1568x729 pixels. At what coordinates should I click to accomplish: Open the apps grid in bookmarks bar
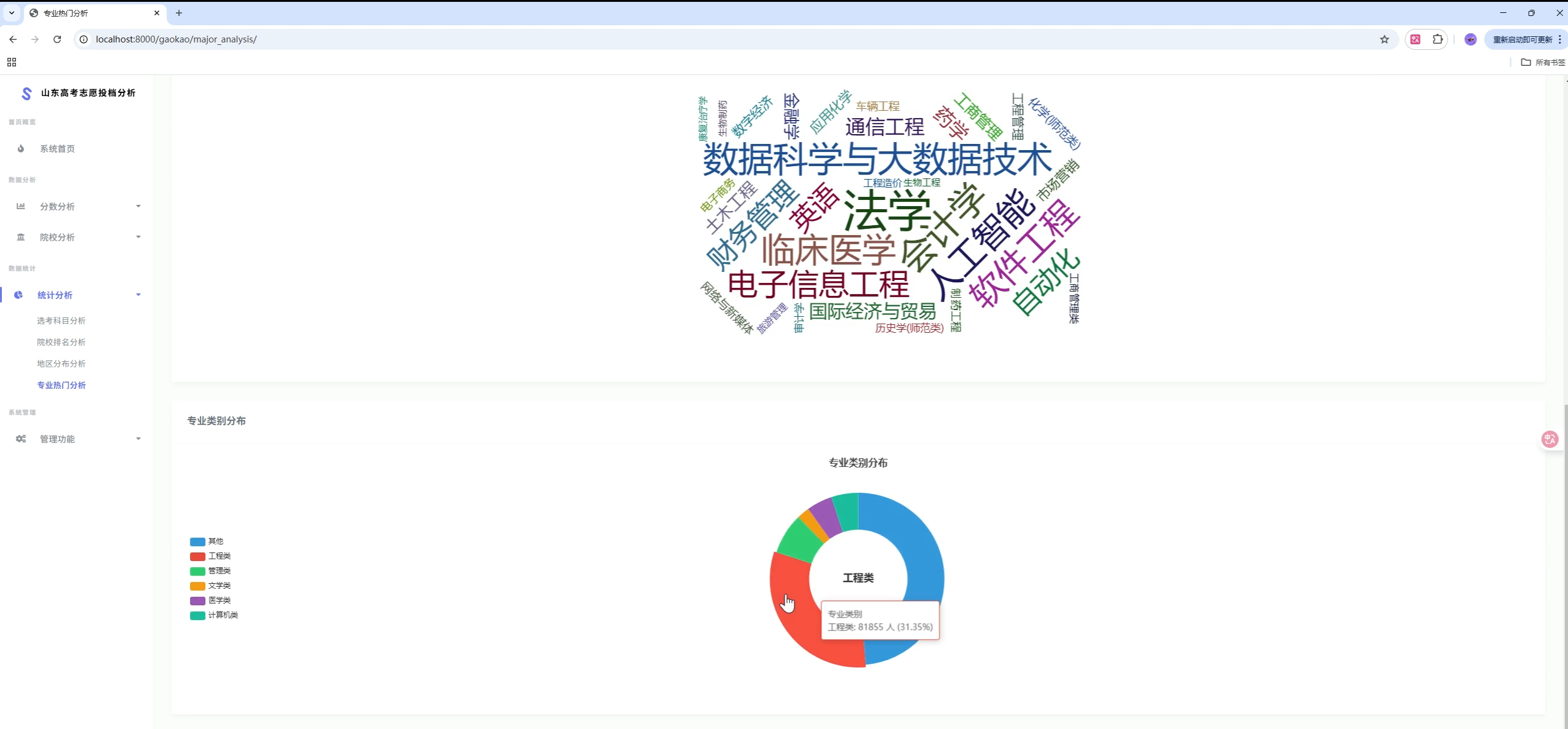12,62
